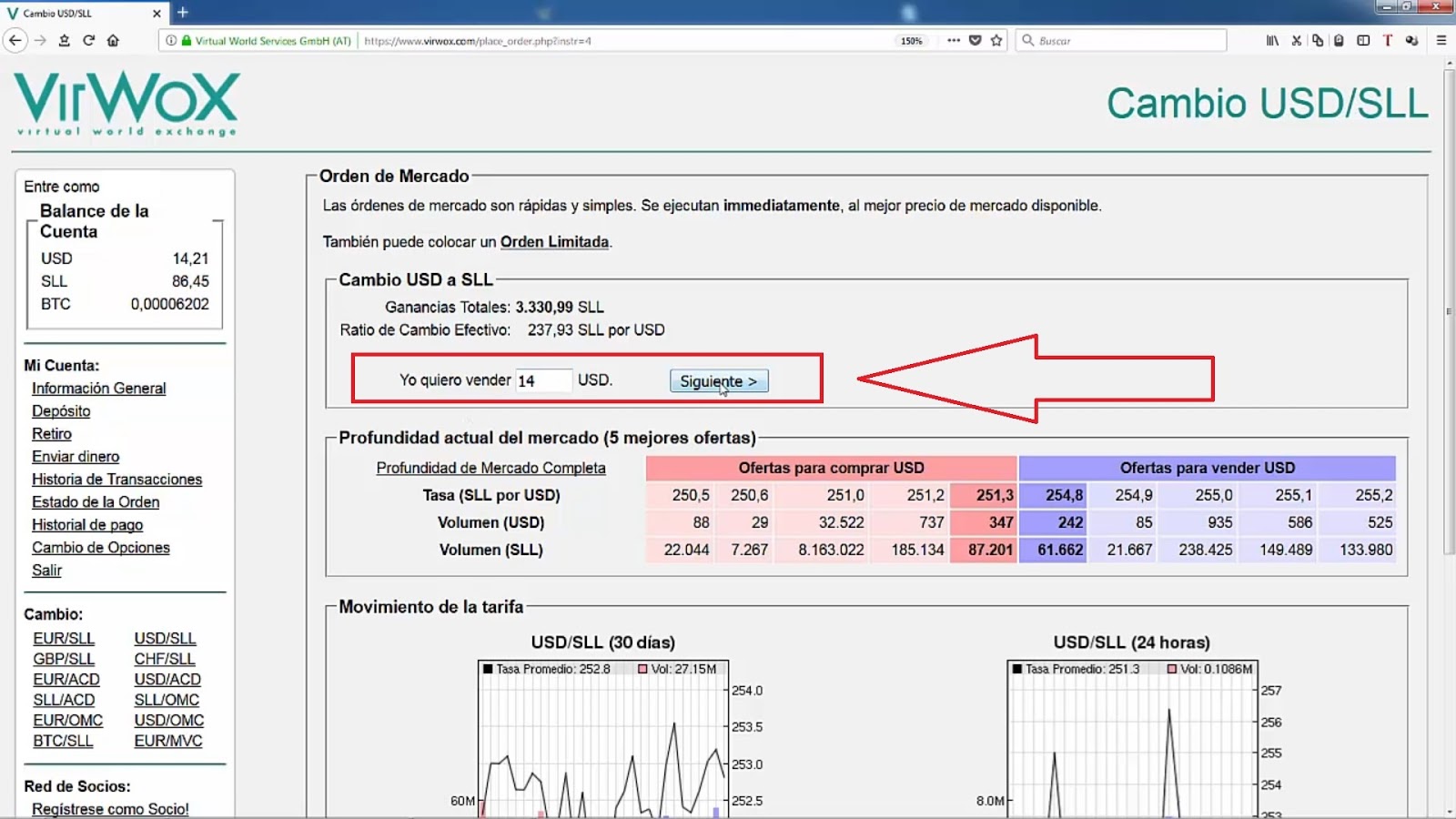The width and height of the screenshot is (1456, 819).
Task: Click the red T extension icon
Action: tap(1388, 40)
